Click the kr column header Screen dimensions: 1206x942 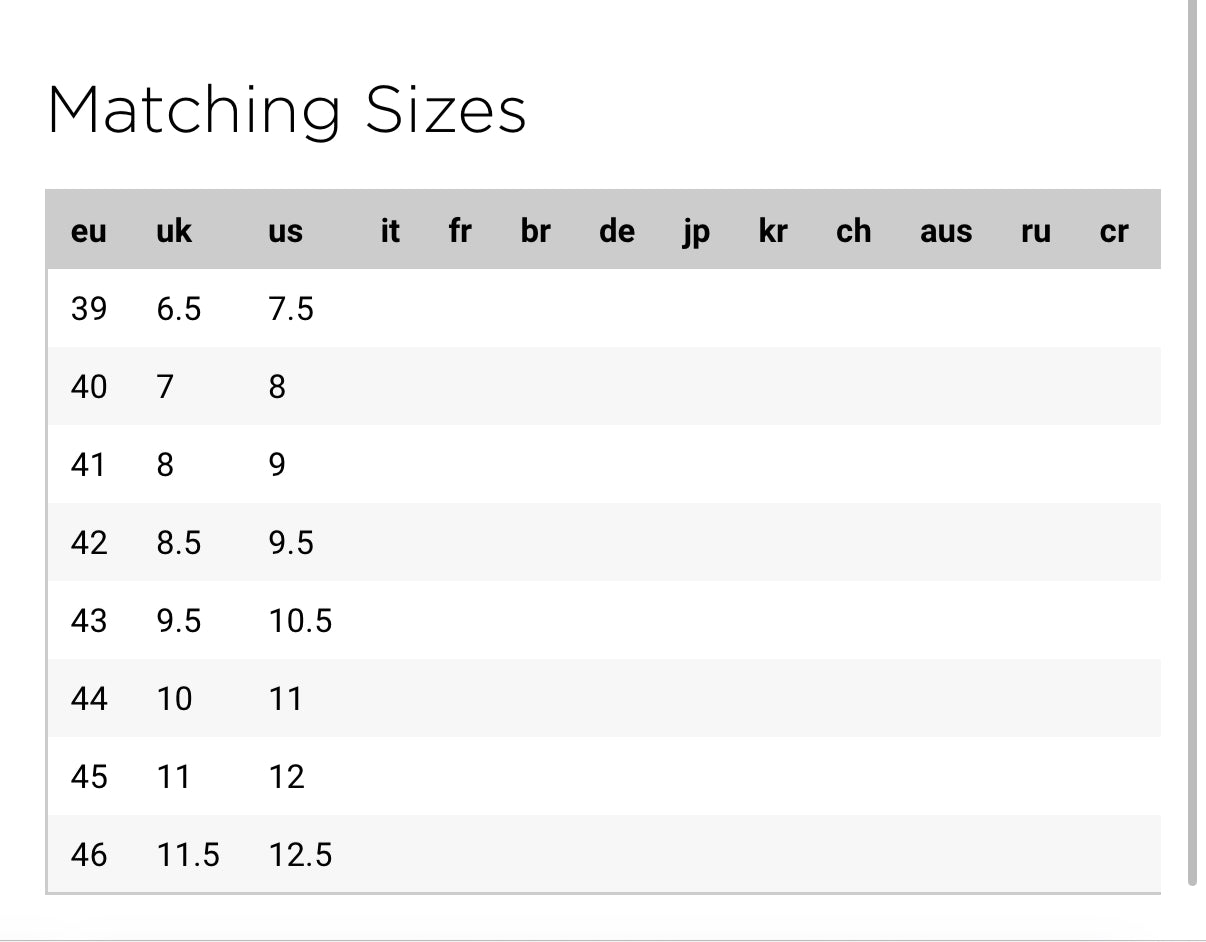point(773,231)
